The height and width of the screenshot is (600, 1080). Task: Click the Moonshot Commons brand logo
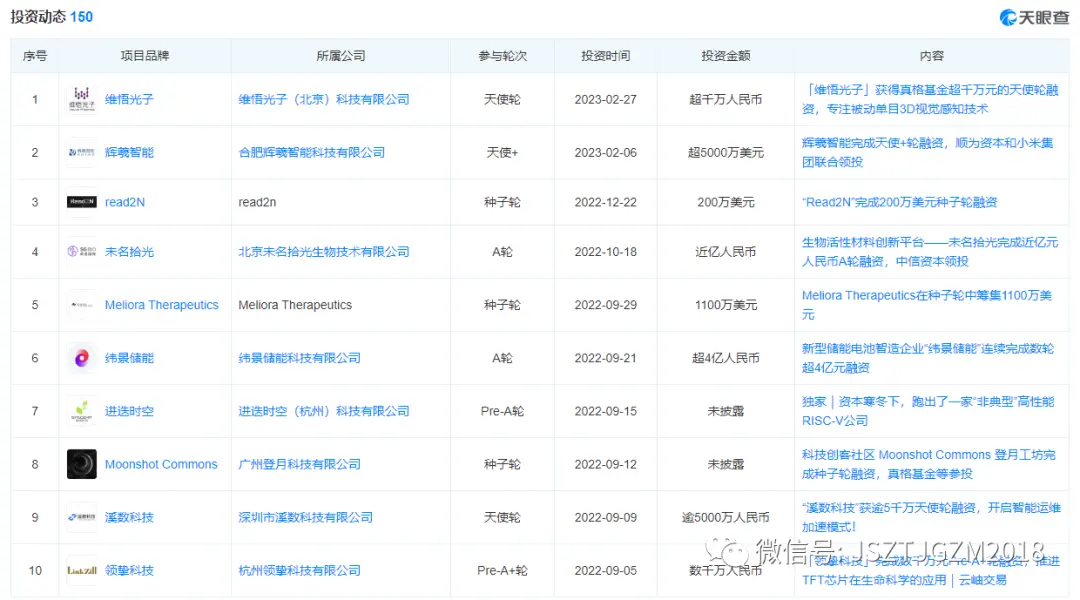point(81,464)
